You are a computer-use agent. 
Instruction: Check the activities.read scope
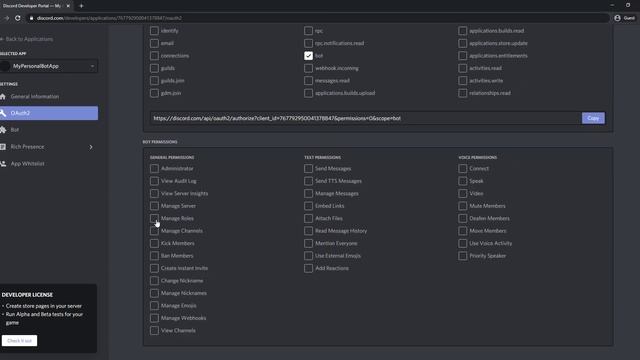(462, 68)
